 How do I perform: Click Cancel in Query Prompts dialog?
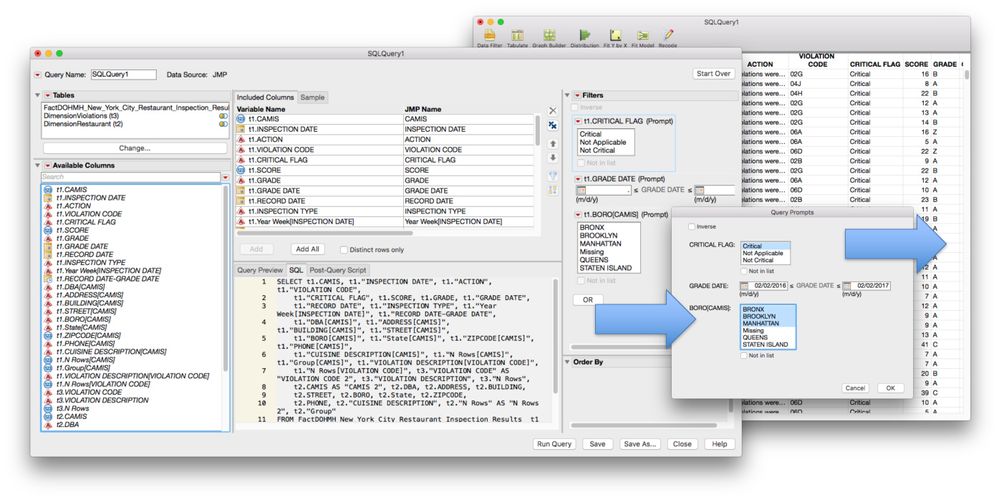[x=855, y=388]
